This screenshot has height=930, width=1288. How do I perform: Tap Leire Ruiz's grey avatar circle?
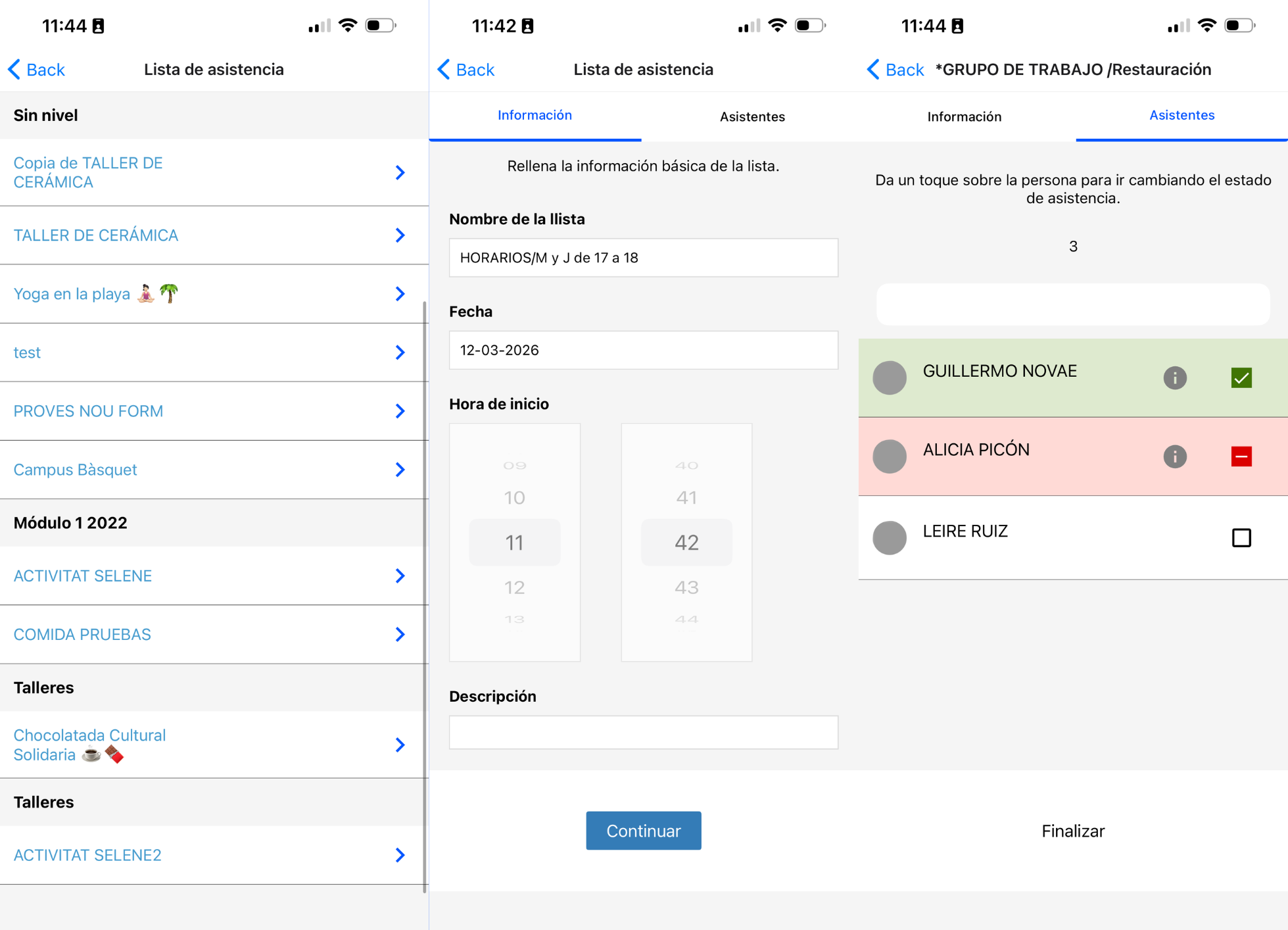(889, 537)
